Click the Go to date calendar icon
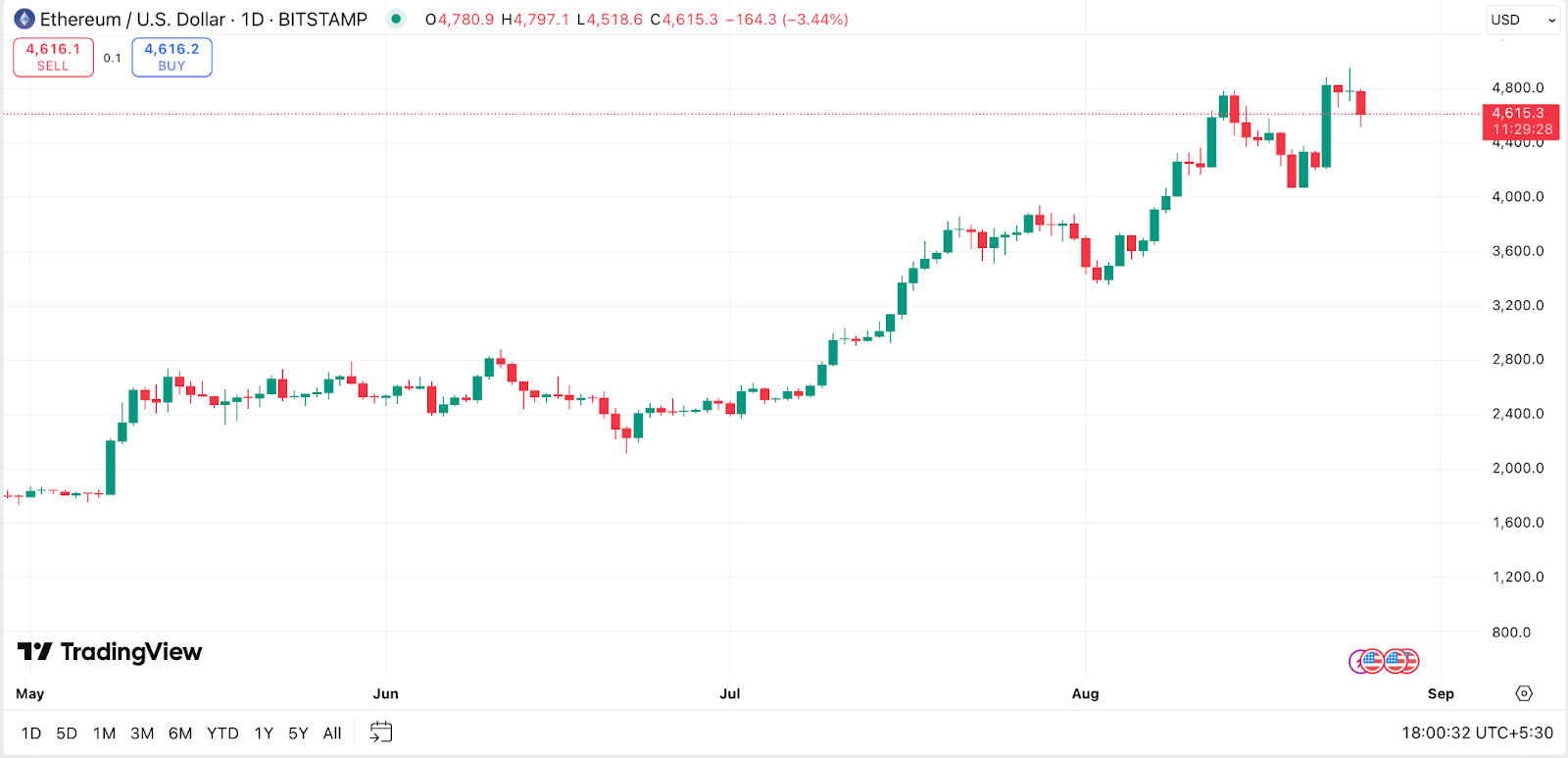1568x758 pixels. [381, 733]
